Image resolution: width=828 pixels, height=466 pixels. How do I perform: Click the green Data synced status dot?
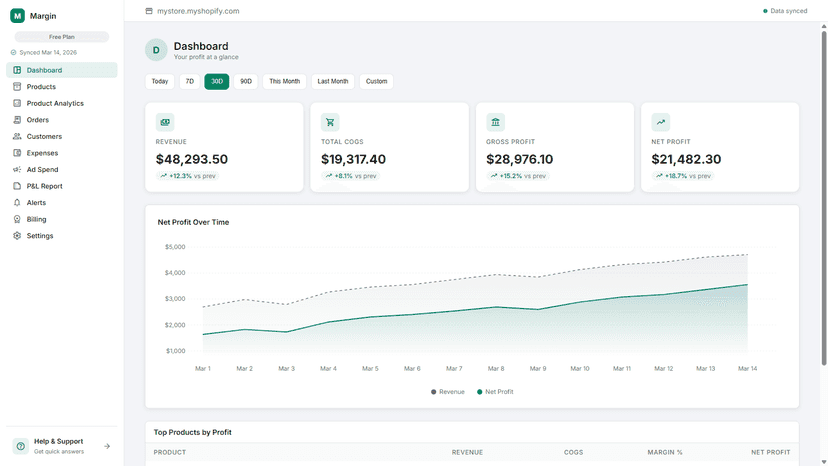point(765,11)
